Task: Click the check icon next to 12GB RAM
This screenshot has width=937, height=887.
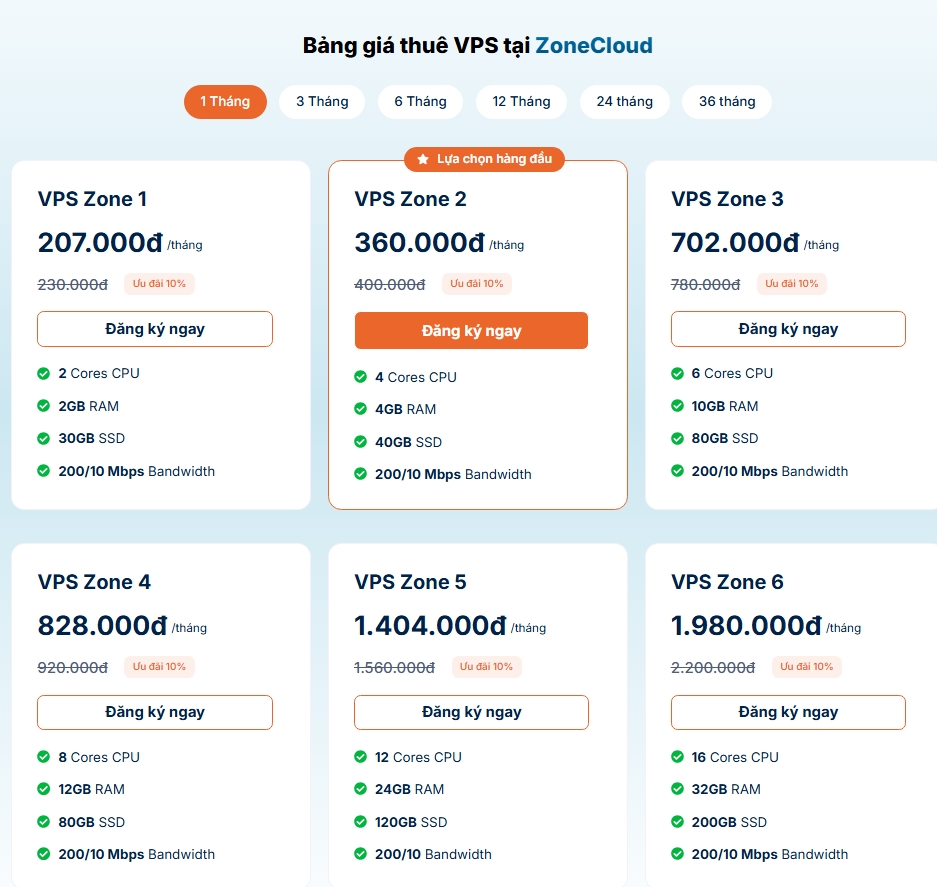Action: (44, 789)
